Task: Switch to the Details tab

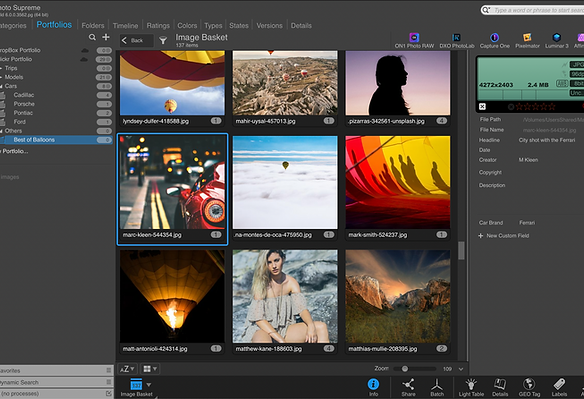Action: click(301, 25)
